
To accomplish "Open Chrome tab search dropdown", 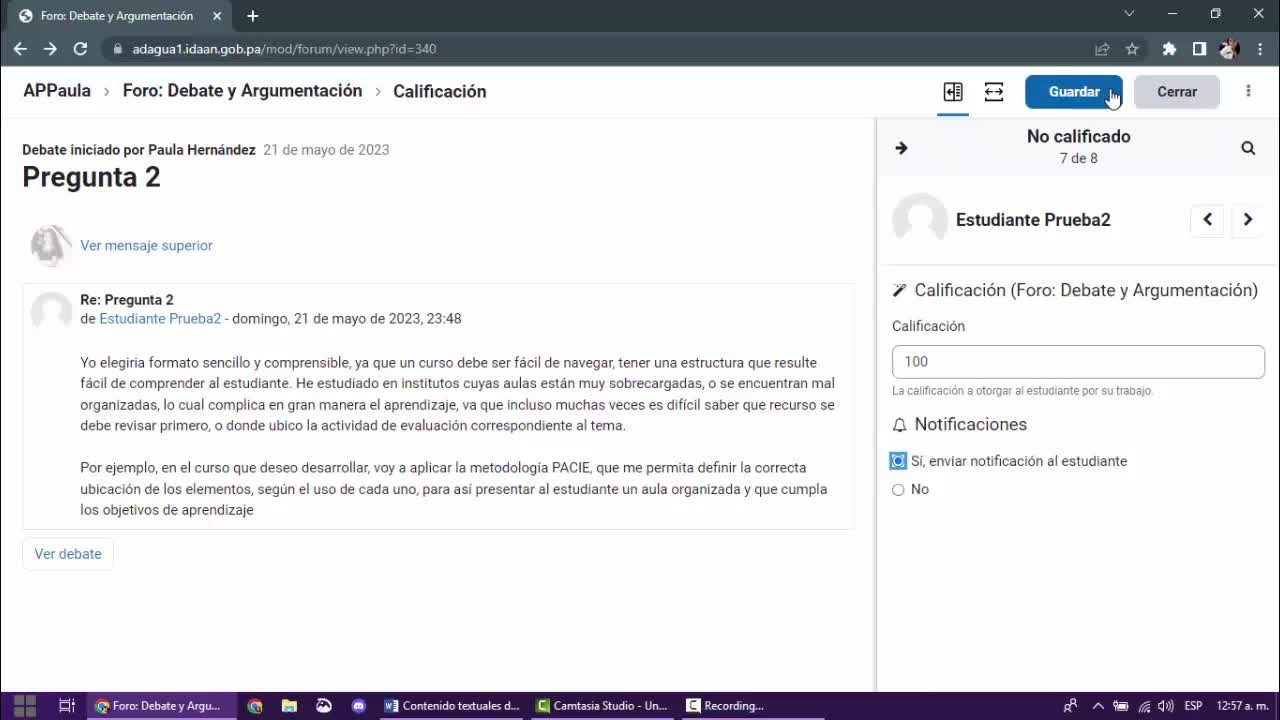I will [1129, 14].
